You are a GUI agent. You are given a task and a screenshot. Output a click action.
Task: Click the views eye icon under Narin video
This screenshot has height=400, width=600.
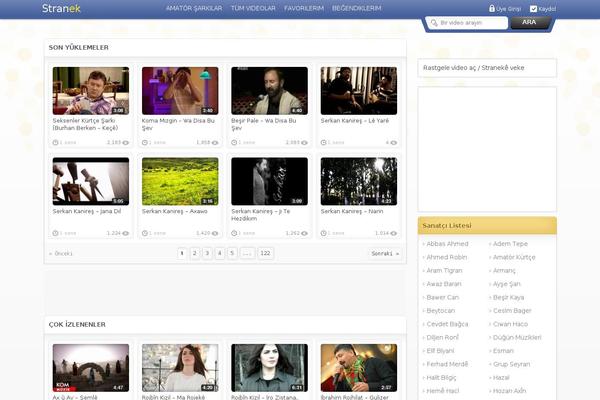[393, 233]
